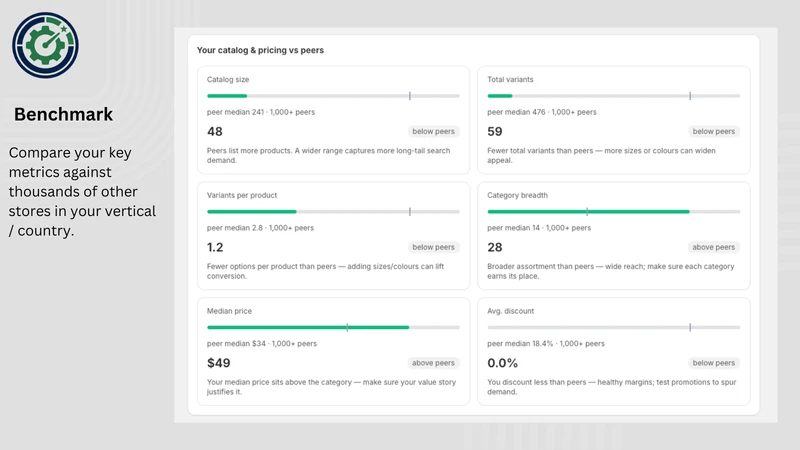Click above peers badge in Category breadth
This screenshot has width=800, height=450.
[713, 247]
